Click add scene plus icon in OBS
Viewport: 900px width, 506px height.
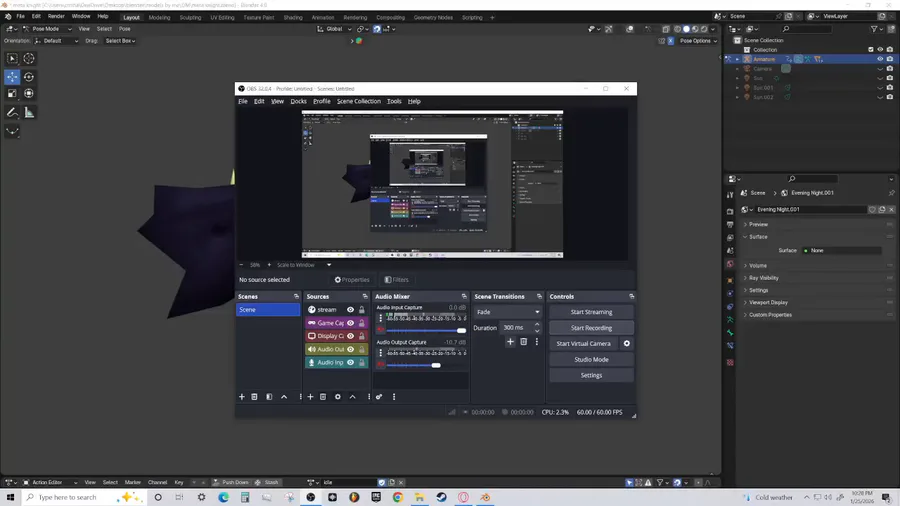242,397
